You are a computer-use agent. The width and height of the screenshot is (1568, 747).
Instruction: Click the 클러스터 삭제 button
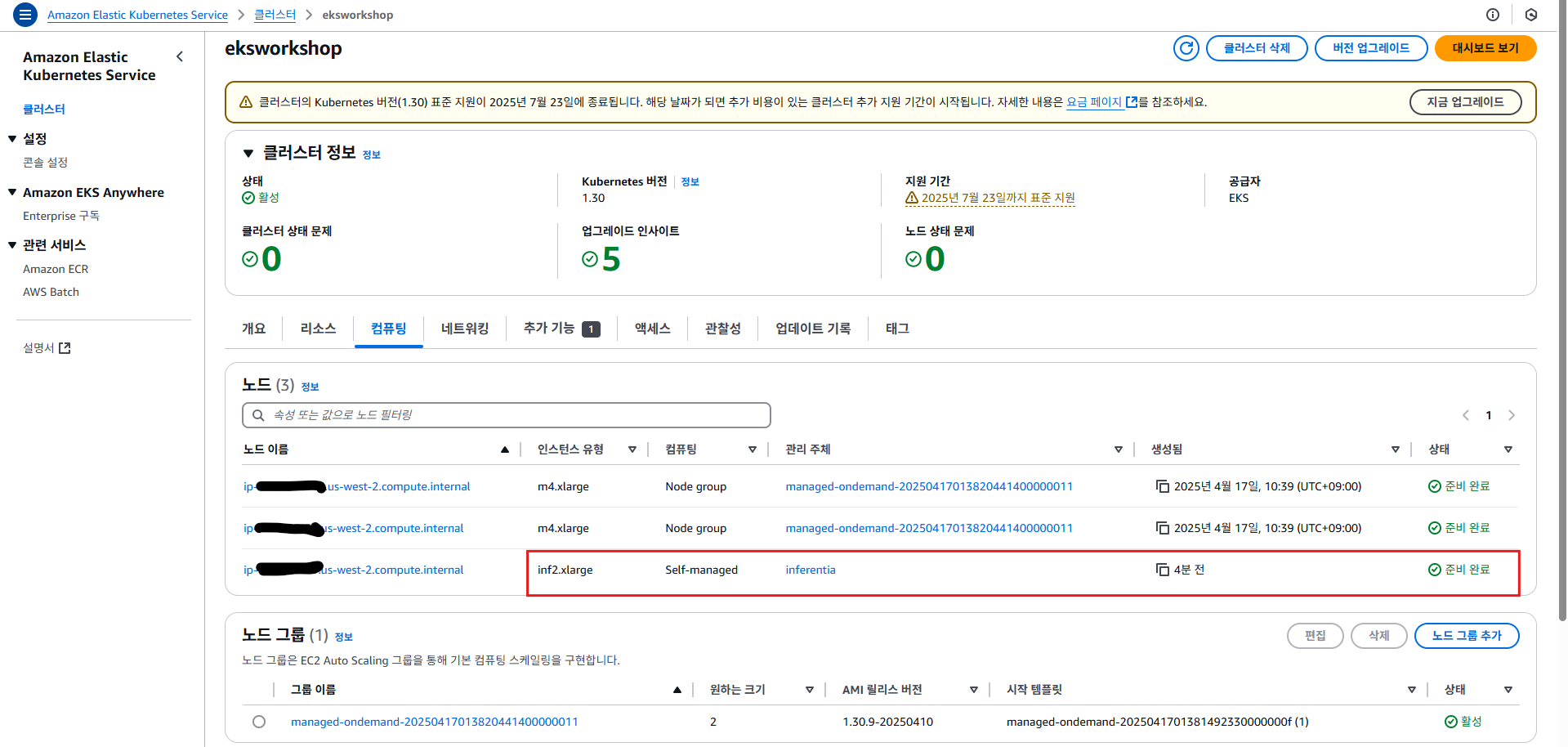1257,48
